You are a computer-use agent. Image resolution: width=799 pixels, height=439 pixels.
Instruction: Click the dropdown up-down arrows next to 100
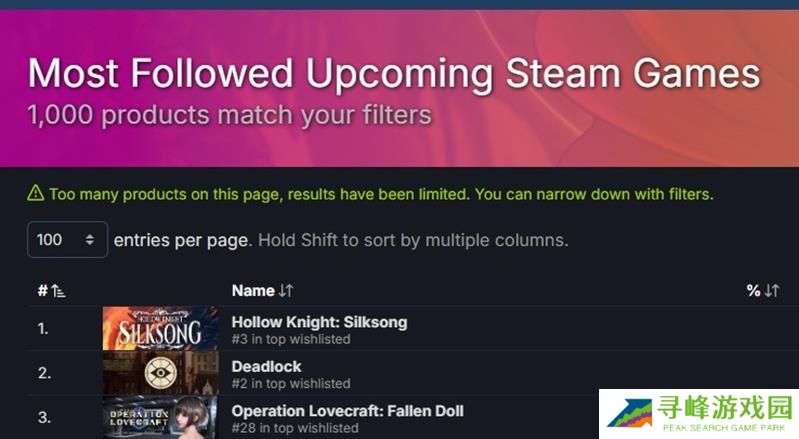click(x=90, y=239)
